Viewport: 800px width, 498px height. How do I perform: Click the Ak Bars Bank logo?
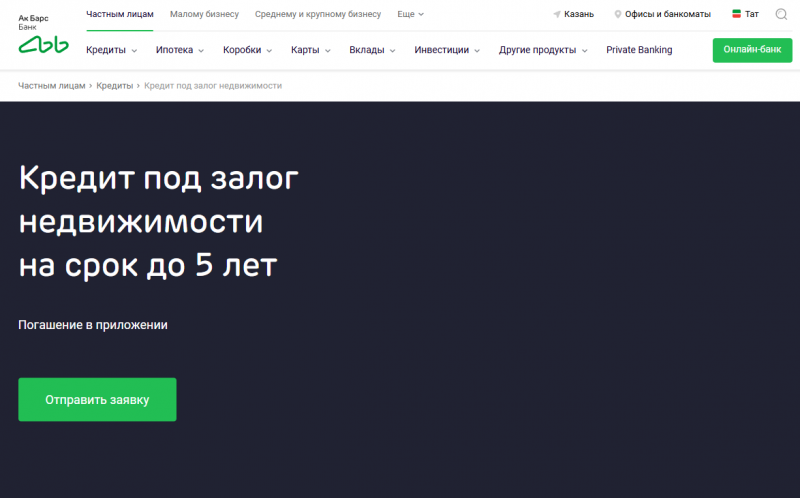click(43, 34)
